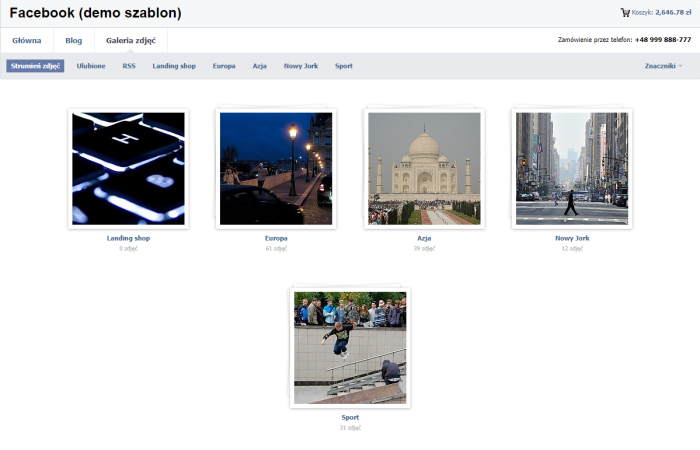Go to Landing shop in submenu bar
This screenshot has width=700, height=450.
coord(174,66)
